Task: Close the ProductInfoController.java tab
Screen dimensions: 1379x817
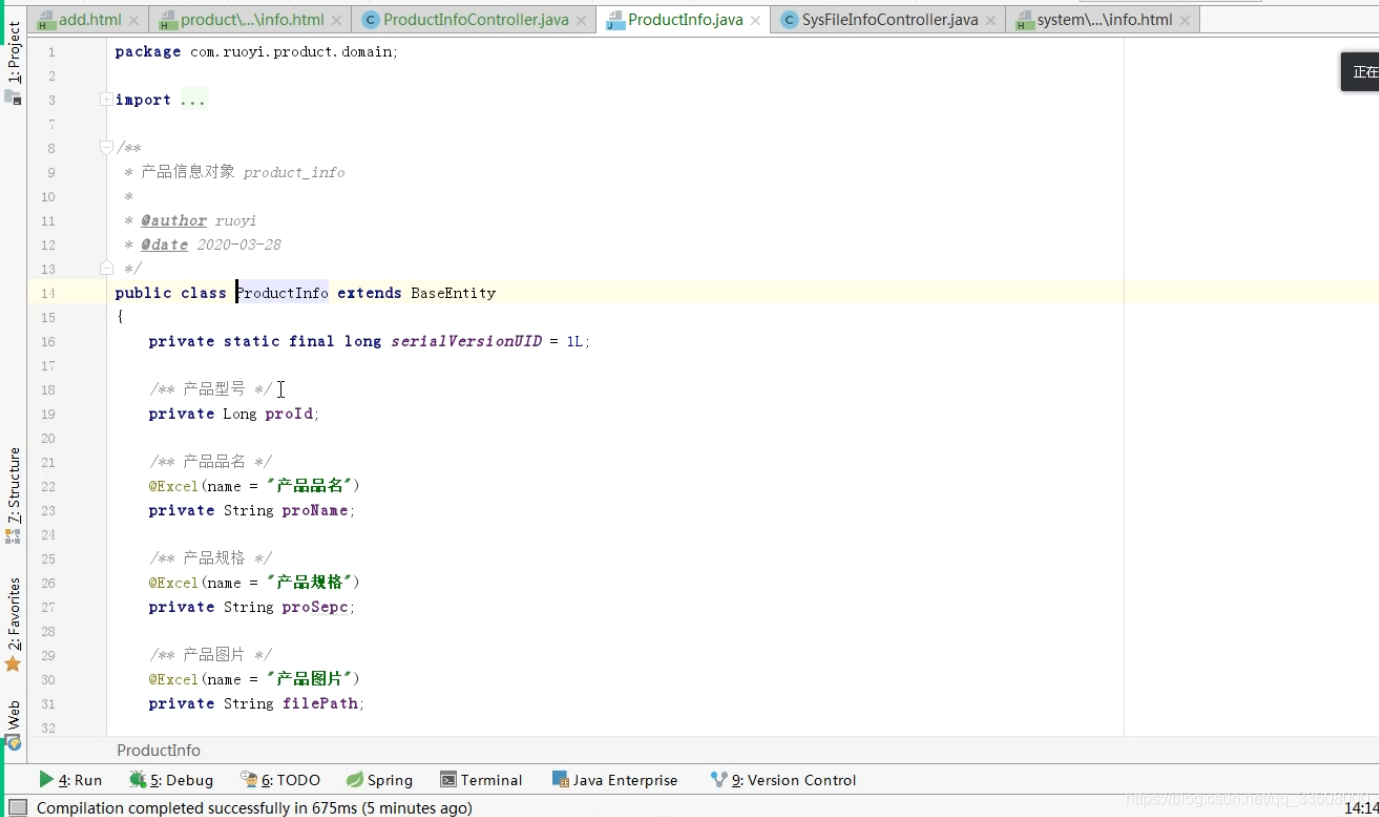Action: click(581, 20)
